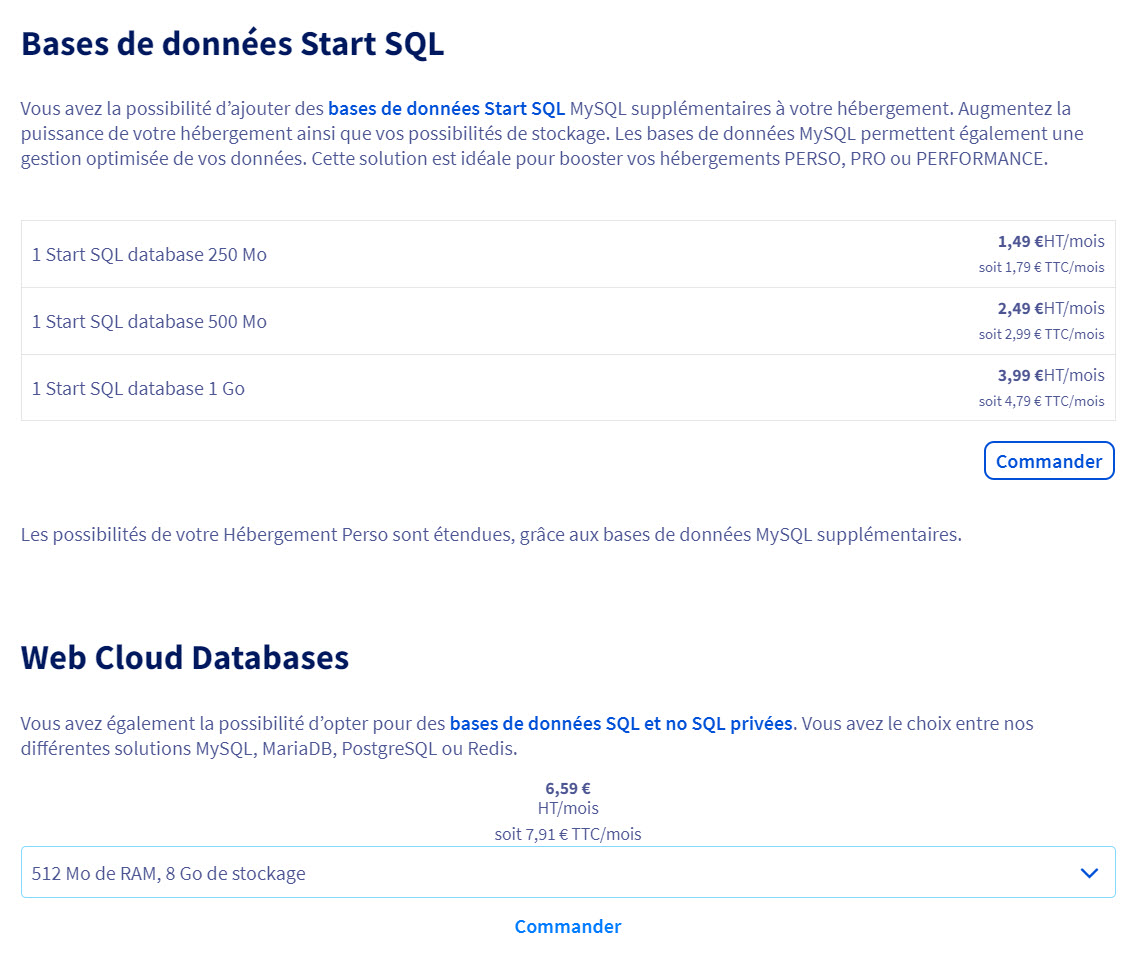
Task: Select the '1 Start SQL database 500 Mo' row
Action: (x=568, y=321)
